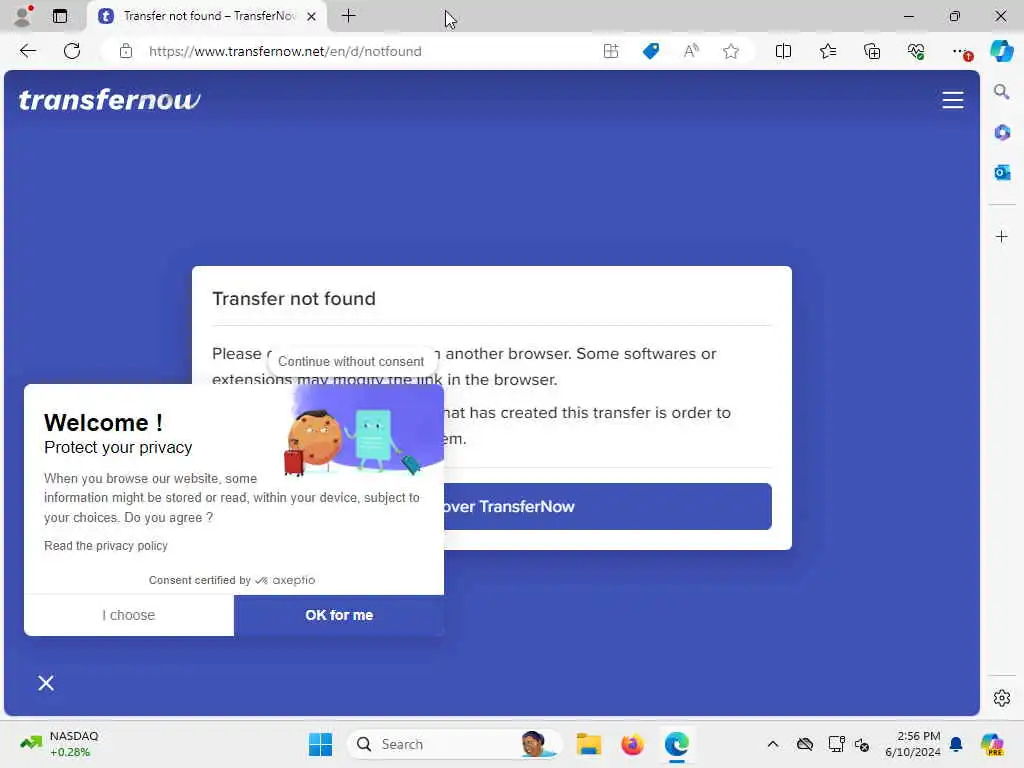This screenshot has height=768, width=1024.
Task: Open the TransferNow hamburger menu
Action: [x=953, y=100]
